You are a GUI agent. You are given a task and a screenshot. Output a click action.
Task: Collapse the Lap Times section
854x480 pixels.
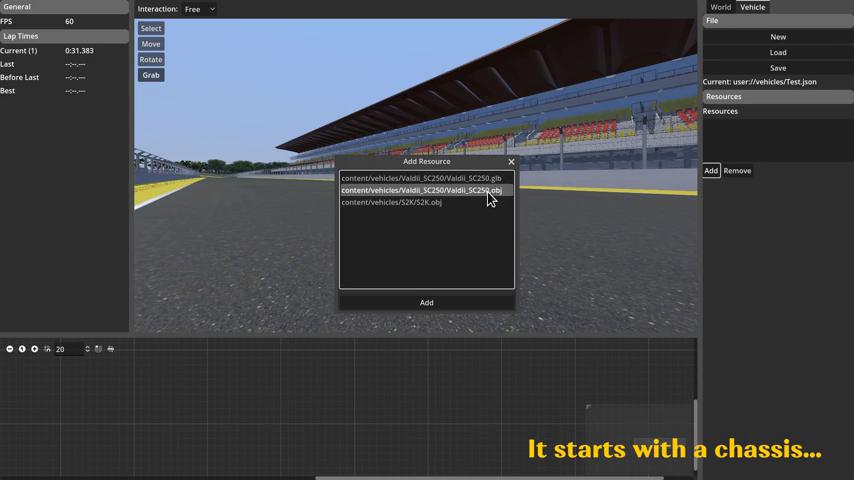[x=64, y=36]
